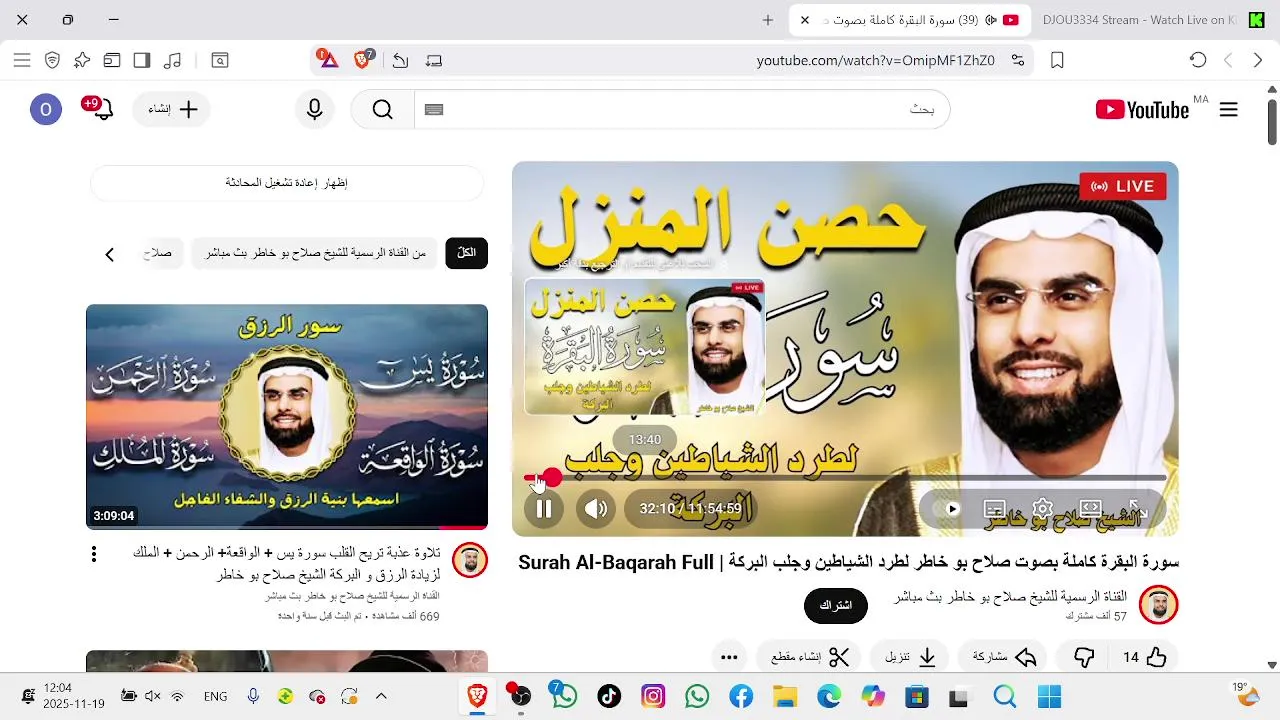Open site settings icon beside the URL
1280x720 pixels.
1018,60
